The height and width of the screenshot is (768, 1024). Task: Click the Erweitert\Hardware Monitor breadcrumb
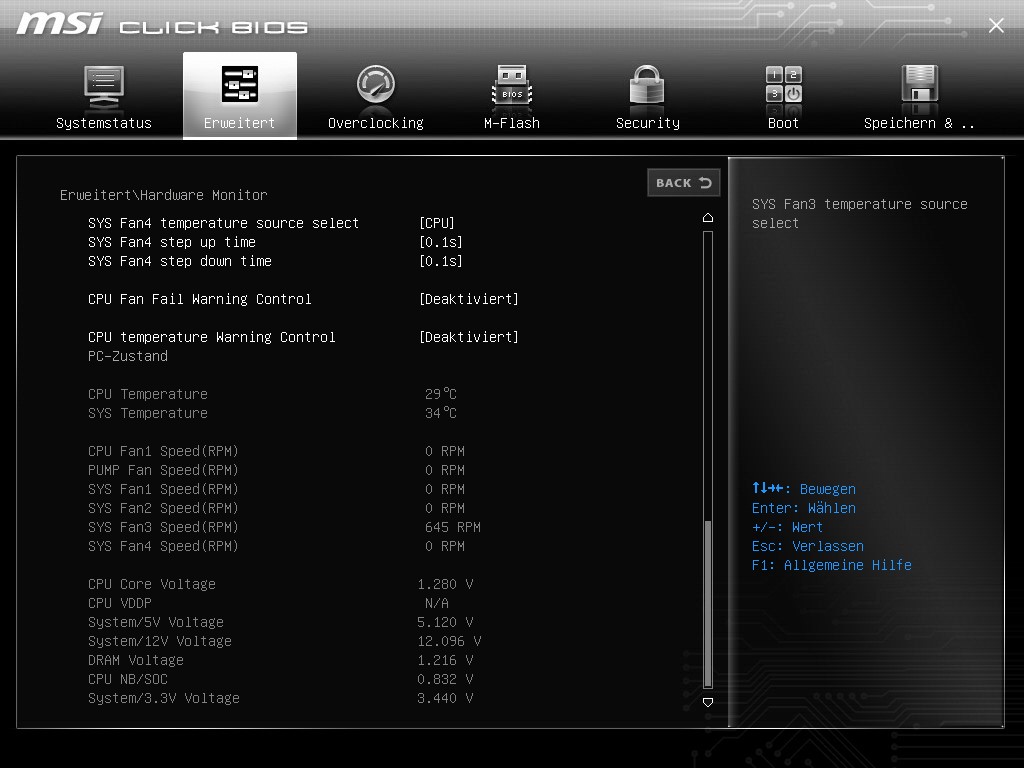pos(163,195)
